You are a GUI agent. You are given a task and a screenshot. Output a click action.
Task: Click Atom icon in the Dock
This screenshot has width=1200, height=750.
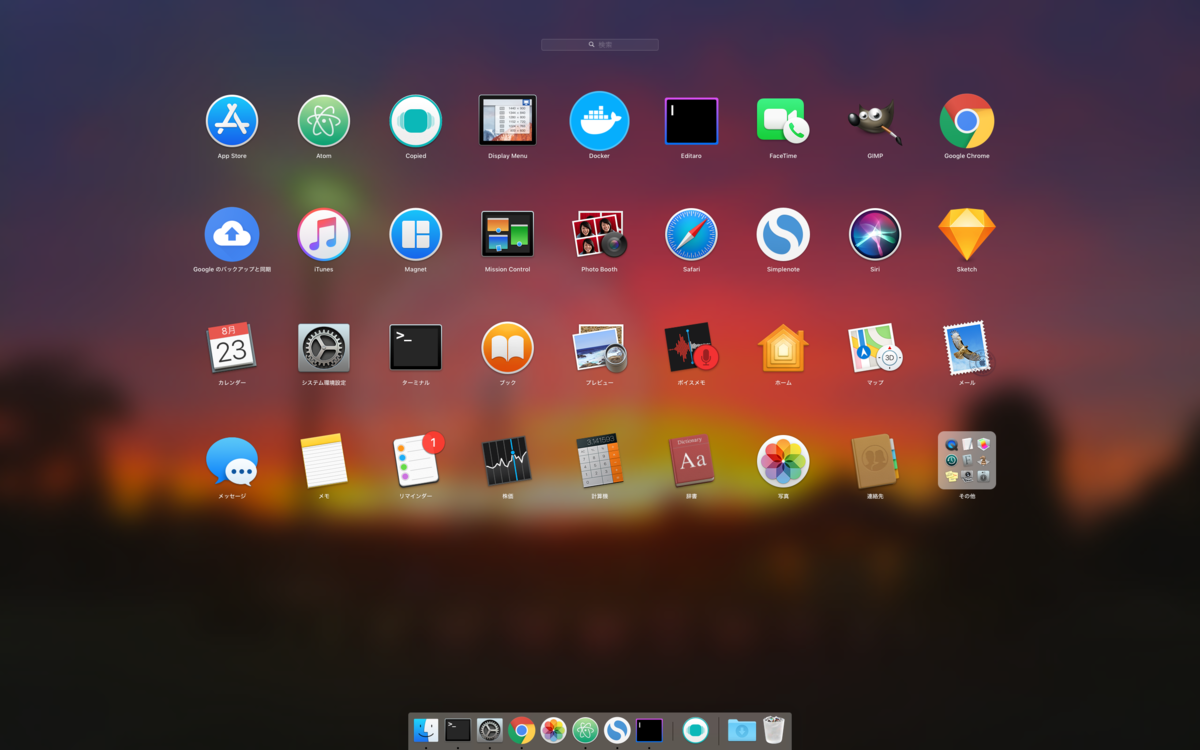tap(585, 730)
